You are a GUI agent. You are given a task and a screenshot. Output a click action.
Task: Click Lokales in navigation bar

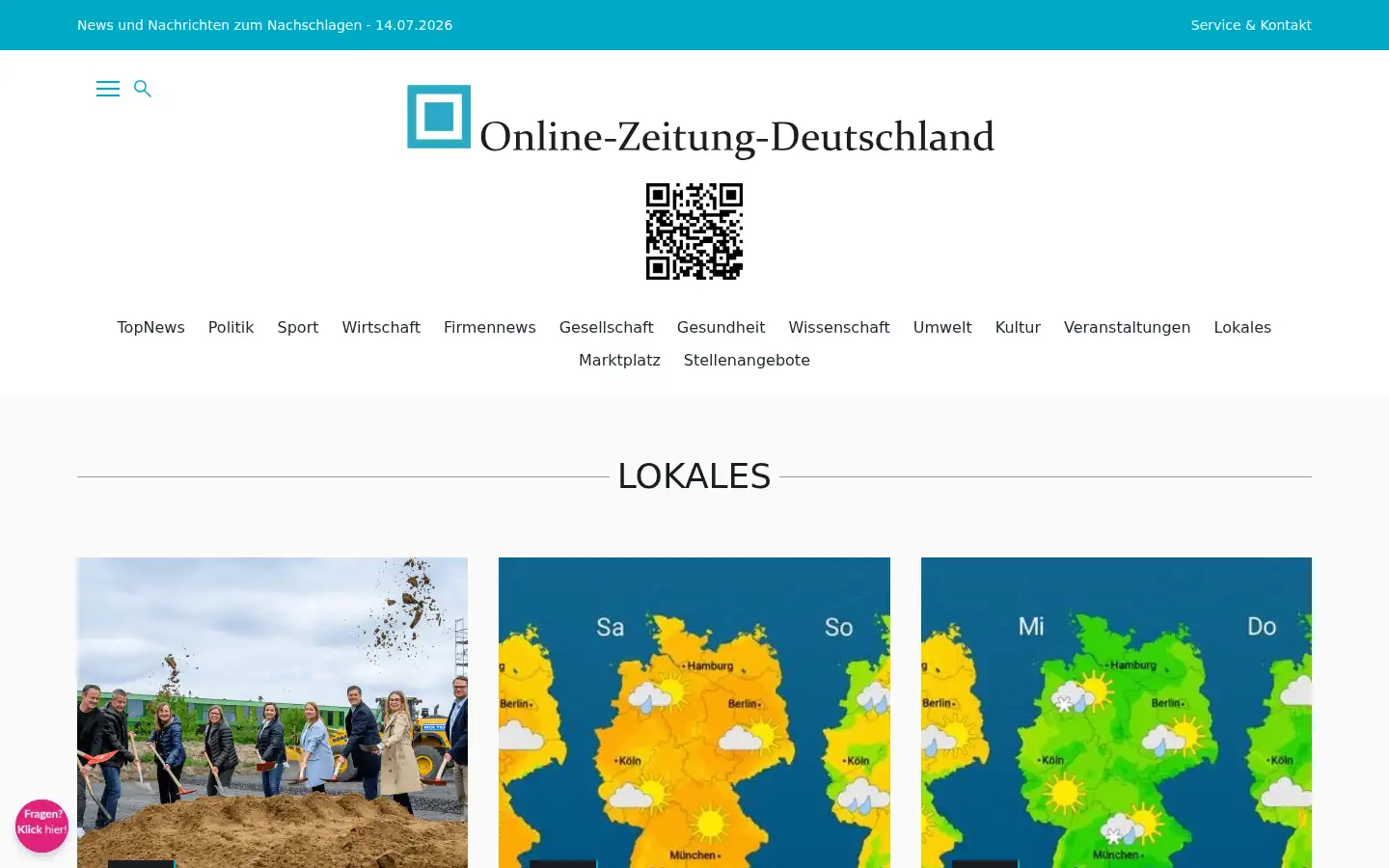(x=1242, y=327)
